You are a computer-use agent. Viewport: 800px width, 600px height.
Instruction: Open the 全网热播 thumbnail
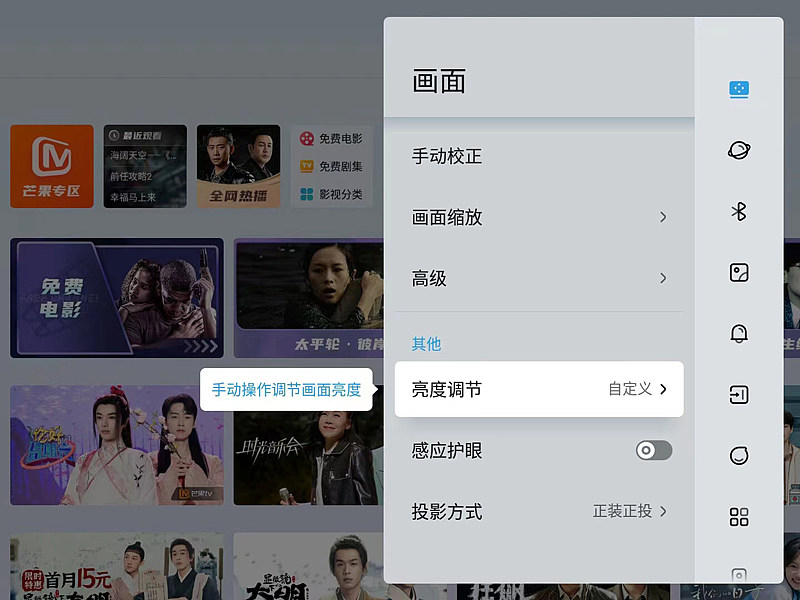(x=238, y=166)
